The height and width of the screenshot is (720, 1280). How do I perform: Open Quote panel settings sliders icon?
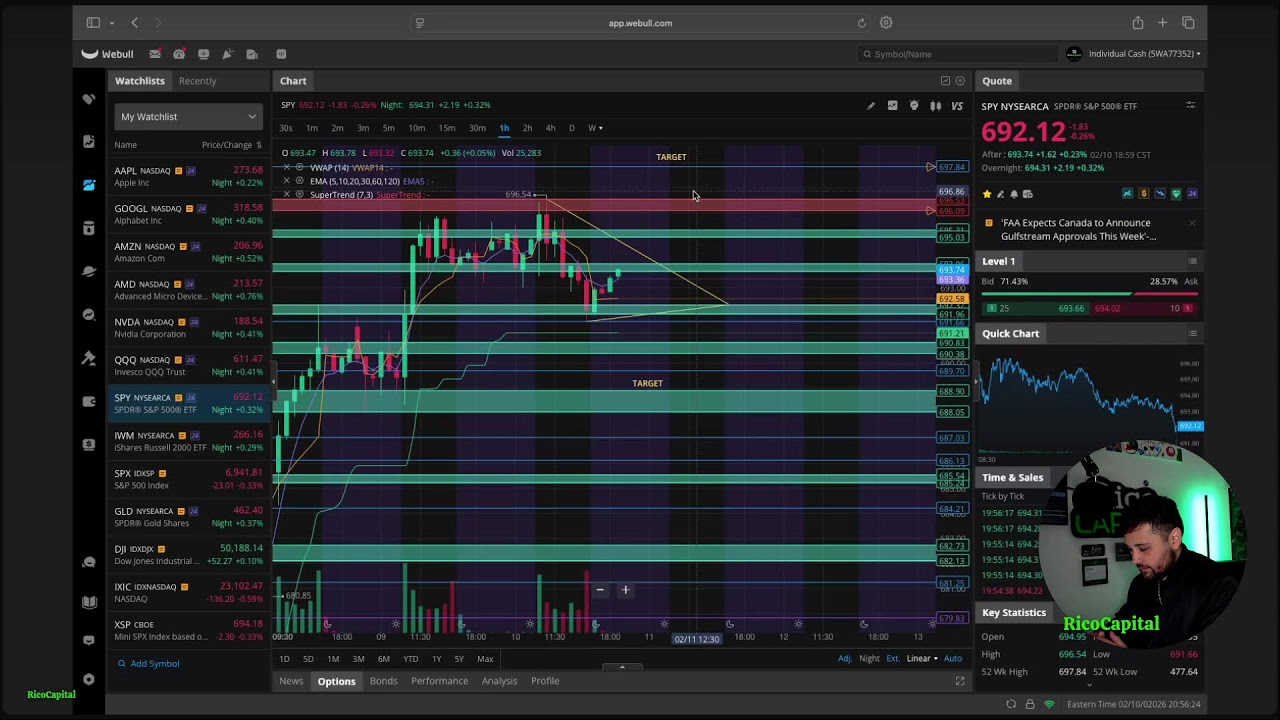[x=1190, y=105]
